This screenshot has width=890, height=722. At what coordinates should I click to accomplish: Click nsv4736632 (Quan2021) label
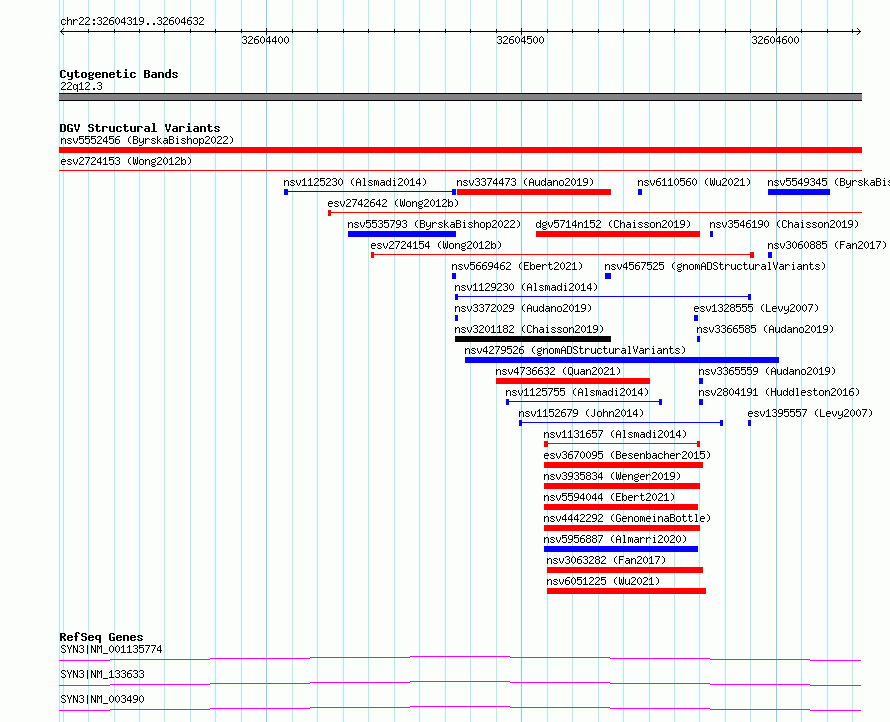558,371
